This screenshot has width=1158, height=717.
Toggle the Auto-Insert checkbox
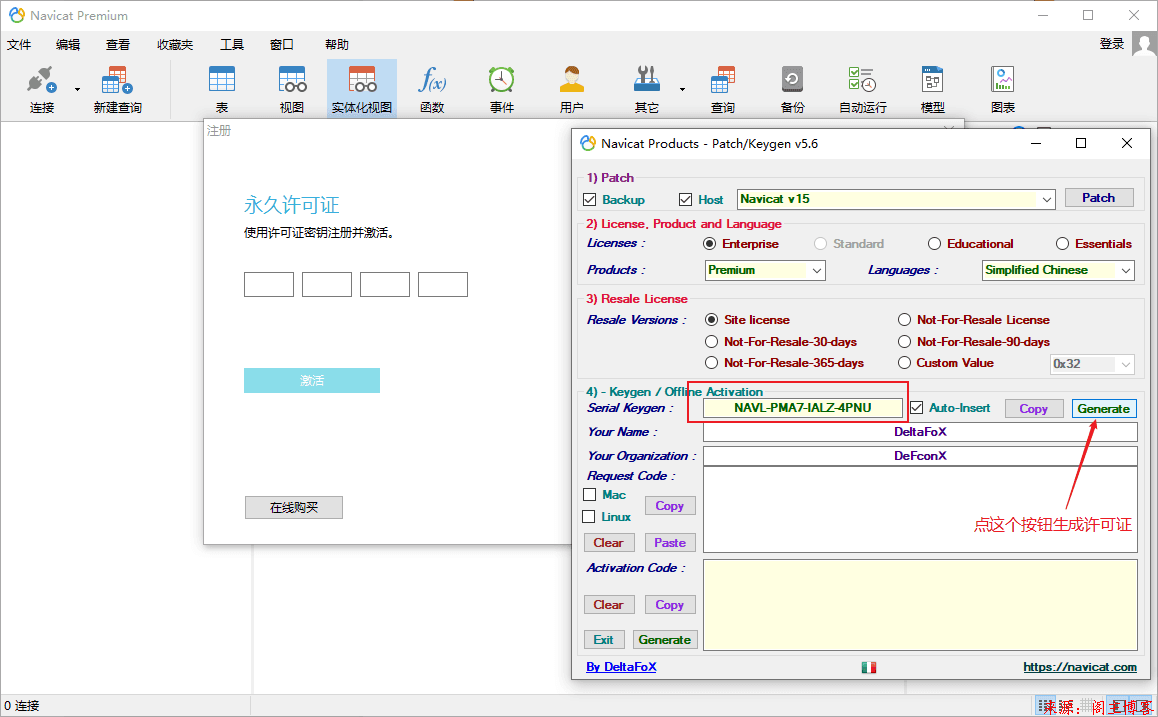pyautogui.click(x=917, y=408)
